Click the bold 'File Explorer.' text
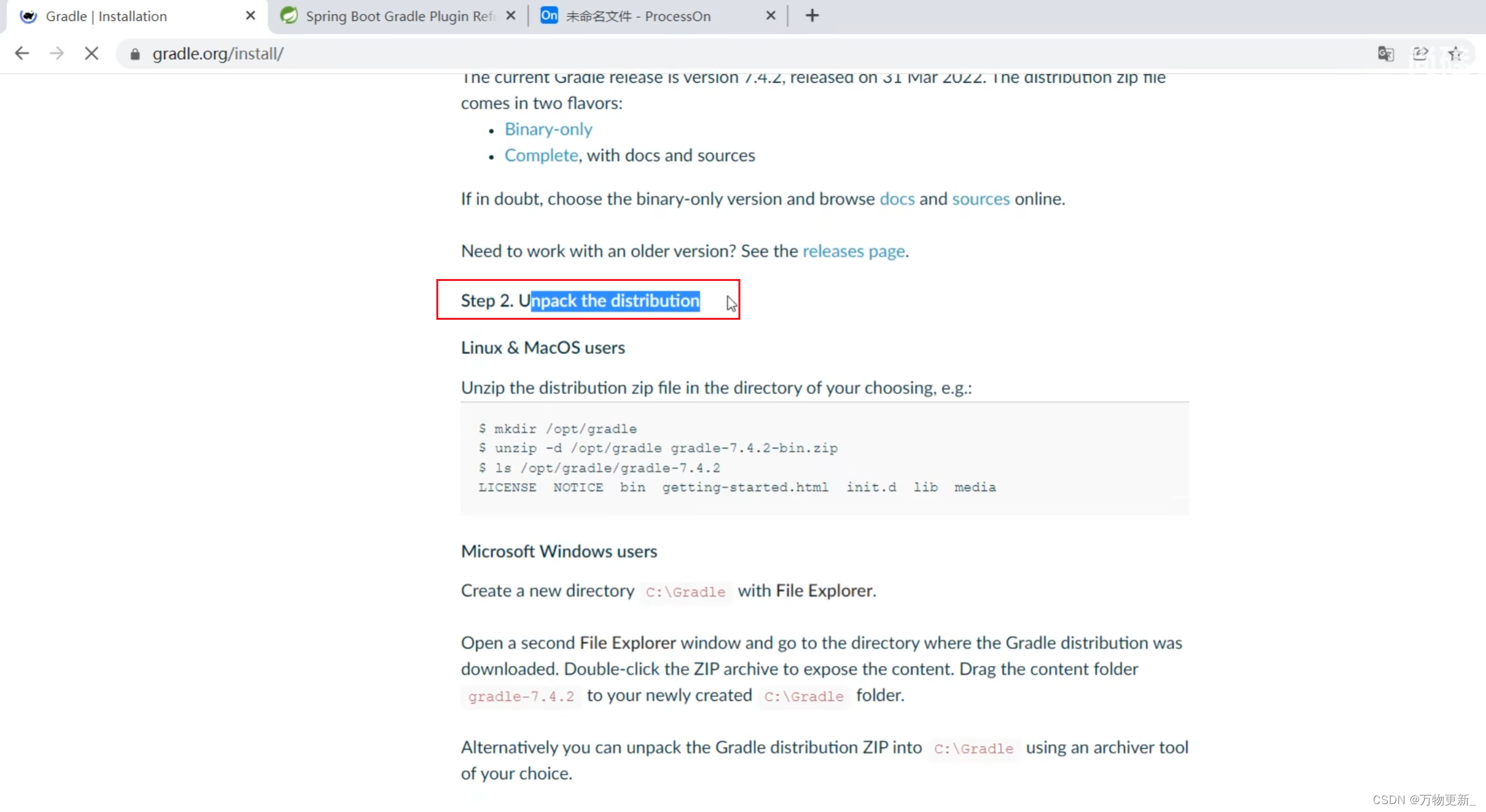Screen dimensions: 1486x812 point(826,591)
